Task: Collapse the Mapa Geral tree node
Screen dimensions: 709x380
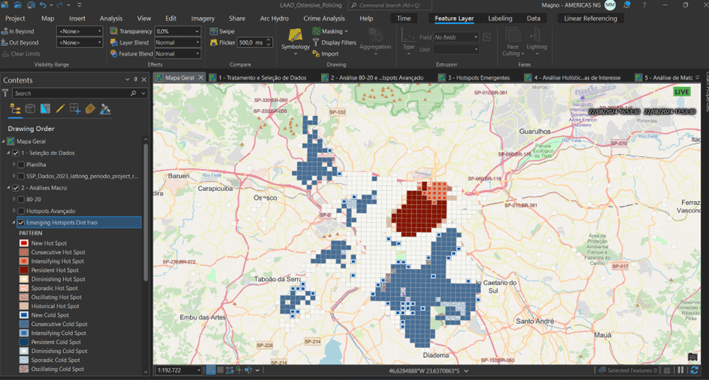Action: (4, 141)
